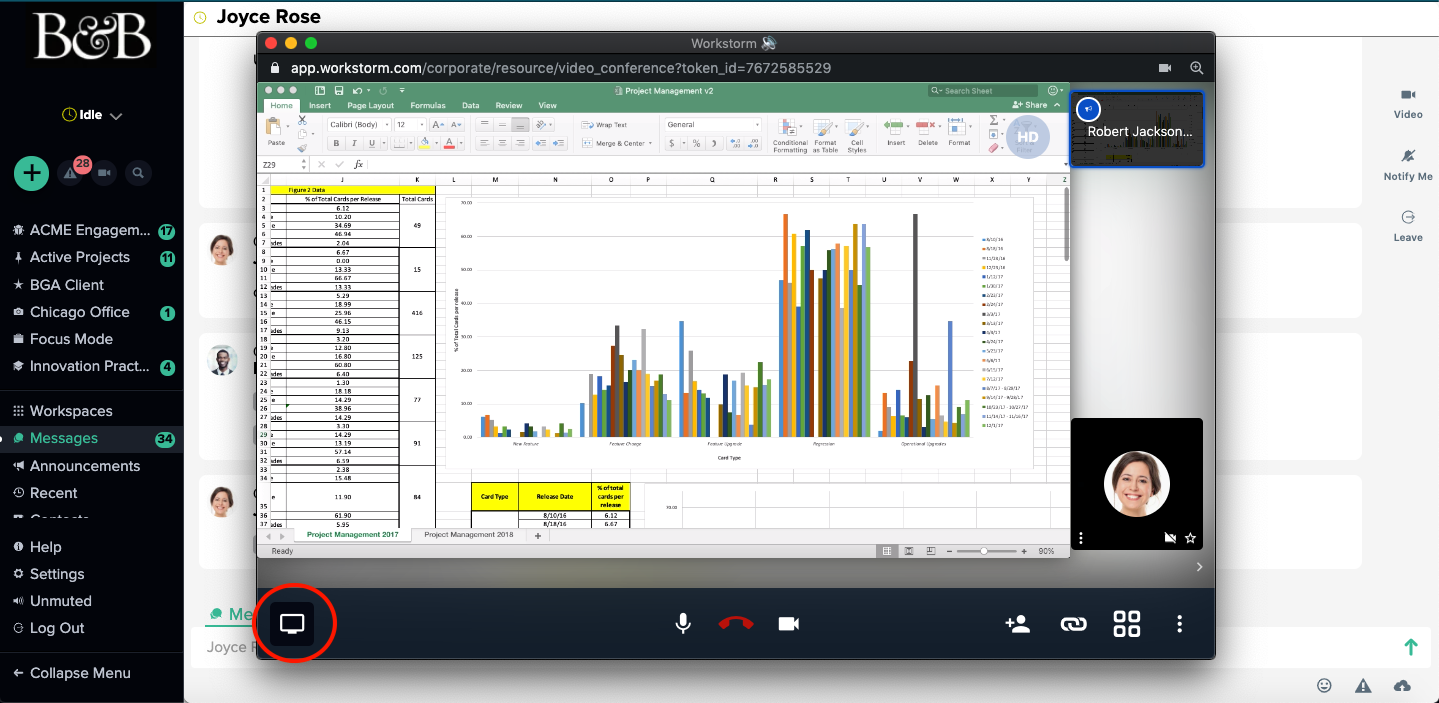Viewport: 1439px width, 703px height.
Task: Click Format as Table in ribbon
Action: click(x=825, y=135)
